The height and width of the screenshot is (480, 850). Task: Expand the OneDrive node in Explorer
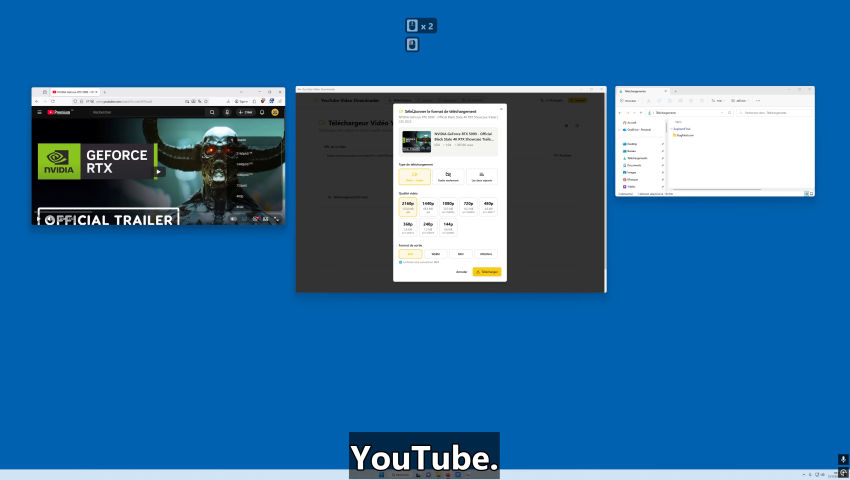pyautogui.click(x=620, y=130)
